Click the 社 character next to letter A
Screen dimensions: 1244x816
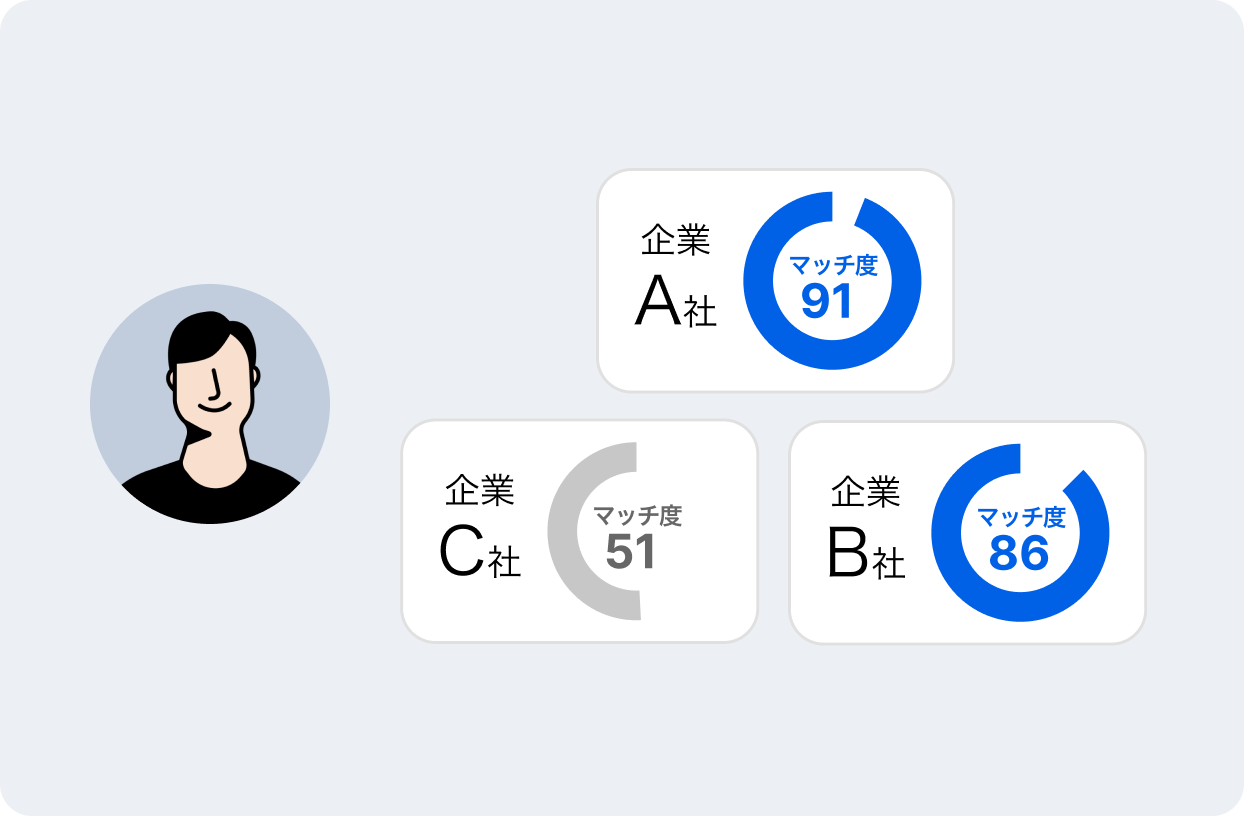[700, 312]
